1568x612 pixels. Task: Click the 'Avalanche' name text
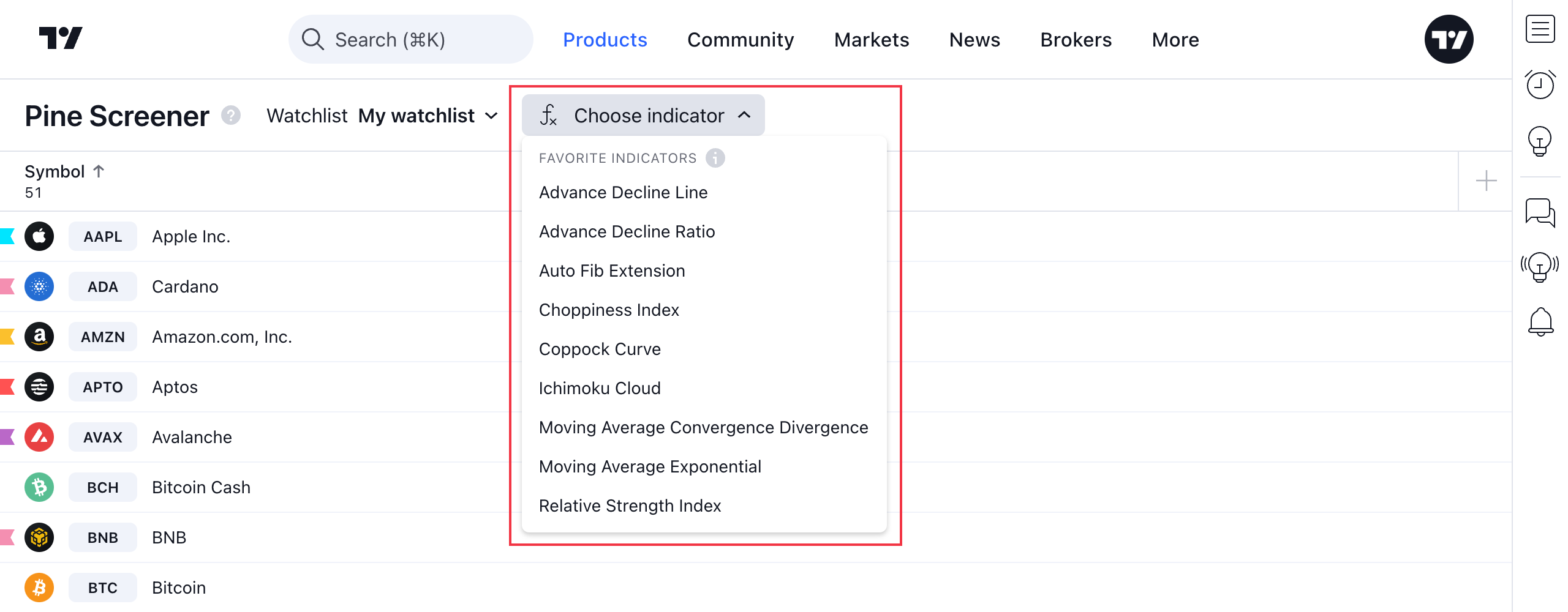pyautogui.click(x=192, y=437)
